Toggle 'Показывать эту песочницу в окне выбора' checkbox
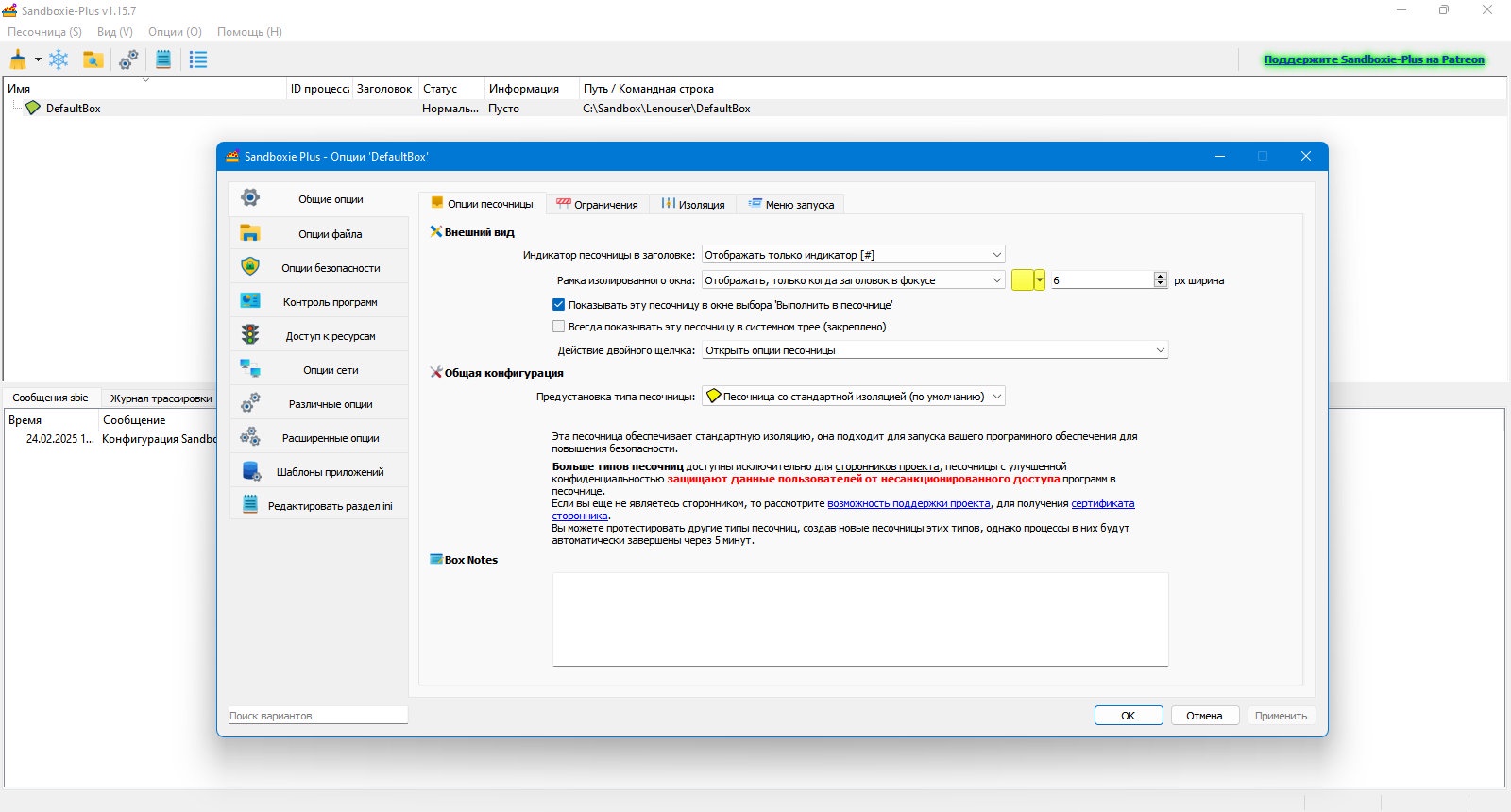1511x812 pixels. point(558,305)
